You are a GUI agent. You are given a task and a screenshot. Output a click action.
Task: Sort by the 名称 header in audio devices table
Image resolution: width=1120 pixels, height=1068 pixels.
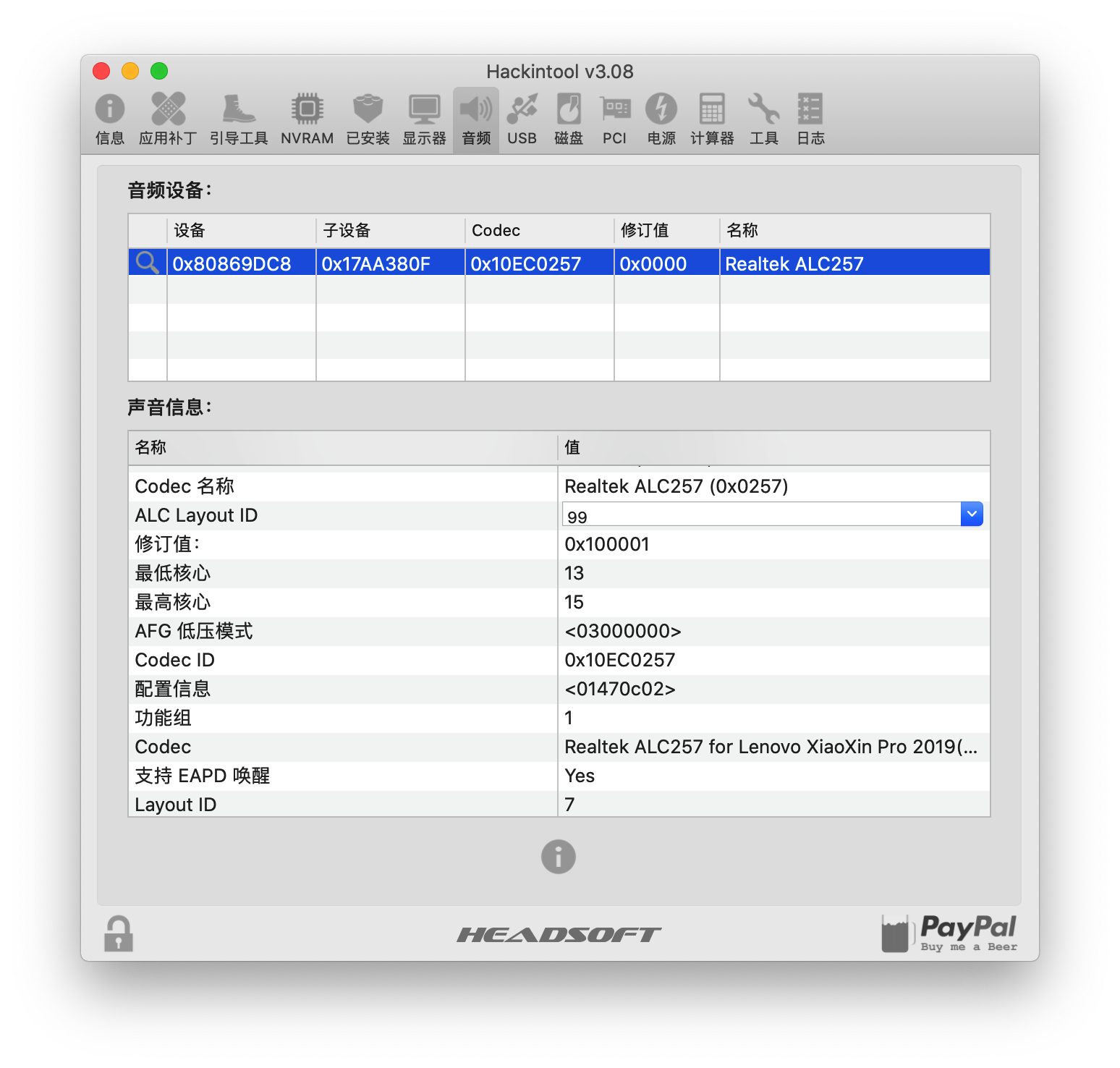tap(855, 231)
